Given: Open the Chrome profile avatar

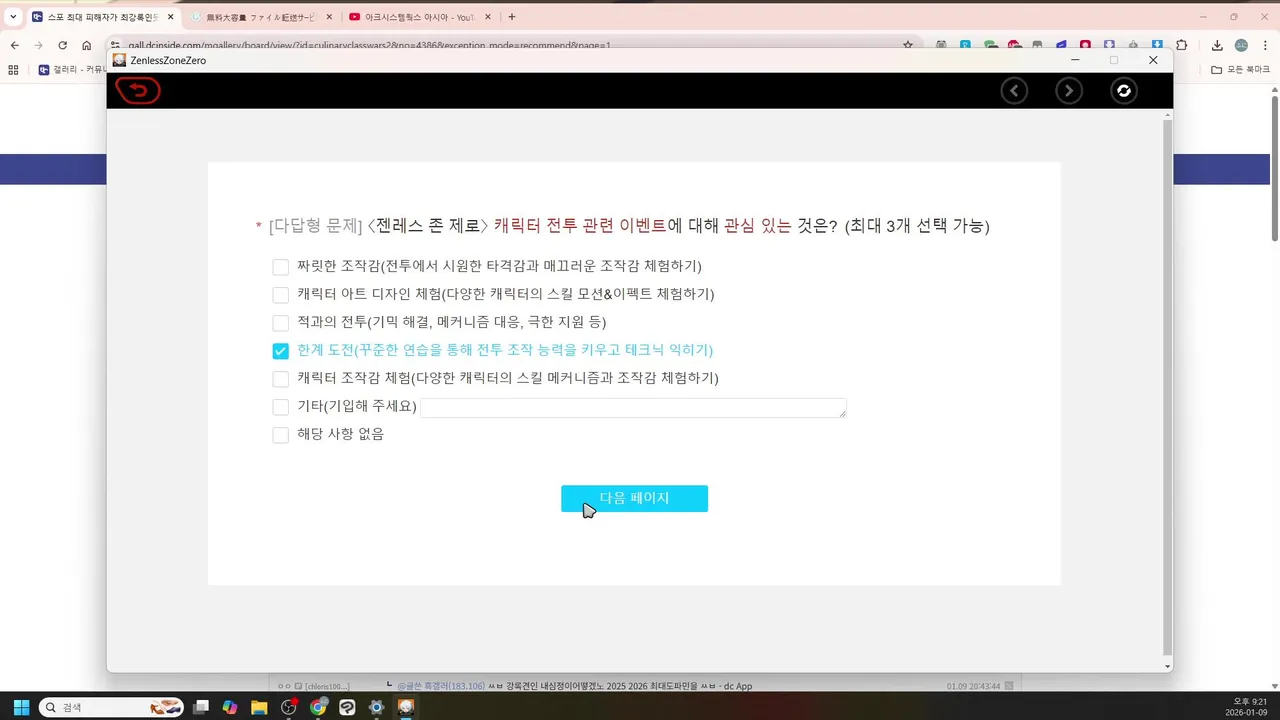Looking at the screenshot, I should point(1241,45).
